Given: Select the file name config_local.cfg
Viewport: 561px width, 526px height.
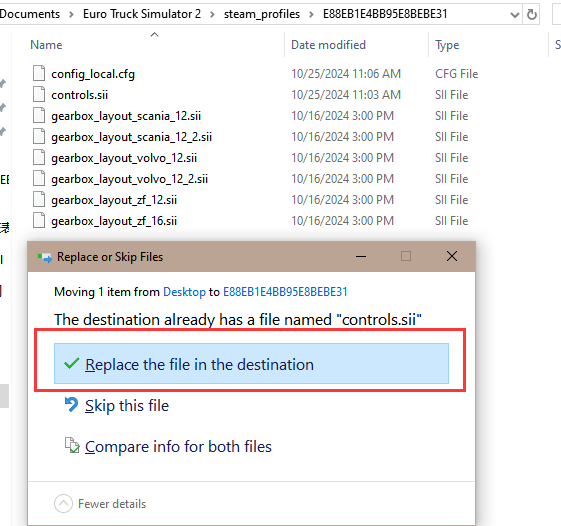Looking at the screenshot, I should point(93,74).
